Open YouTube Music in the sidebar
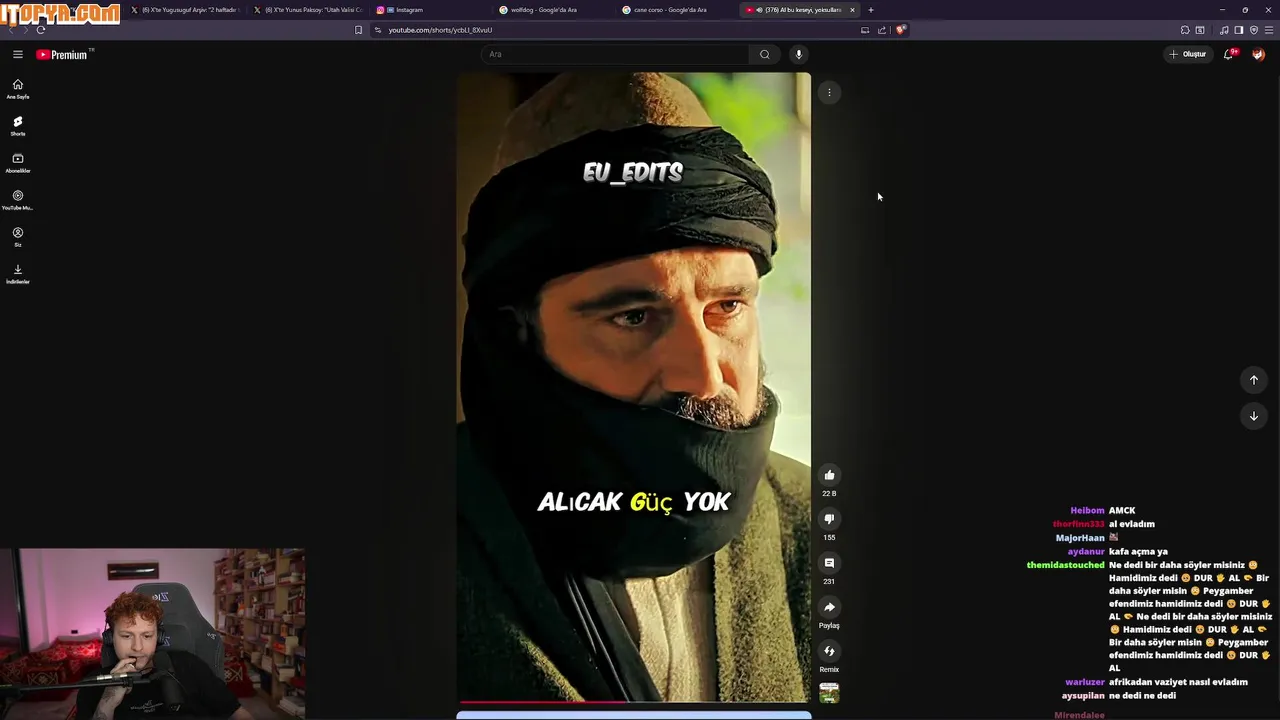Image resolution: width=1280 pixels, height=720 pixels. point(18,200)
